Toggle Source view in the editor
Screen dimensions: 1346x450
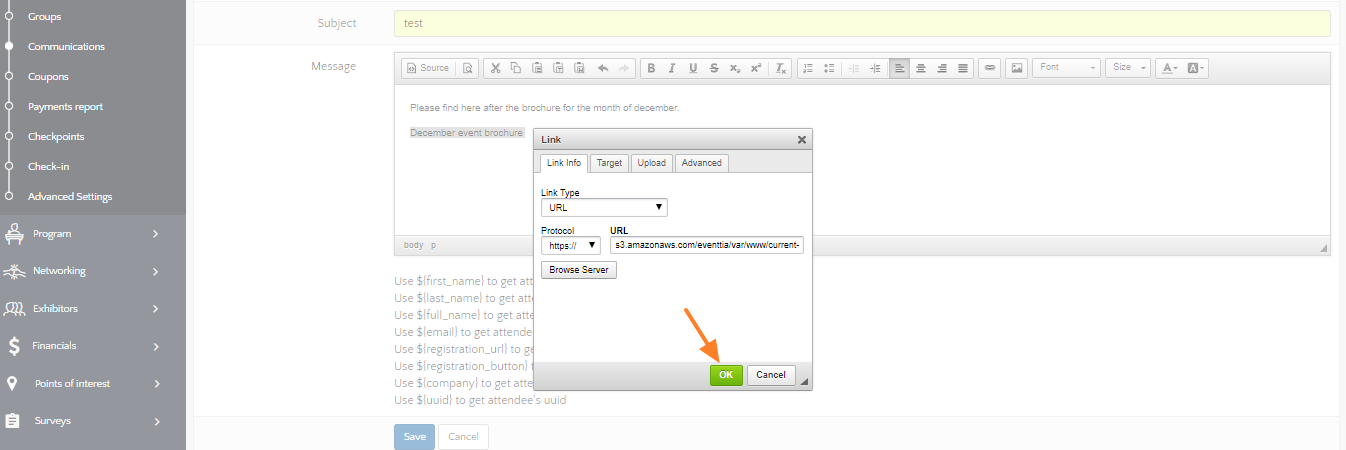click(x=428, y=68)
